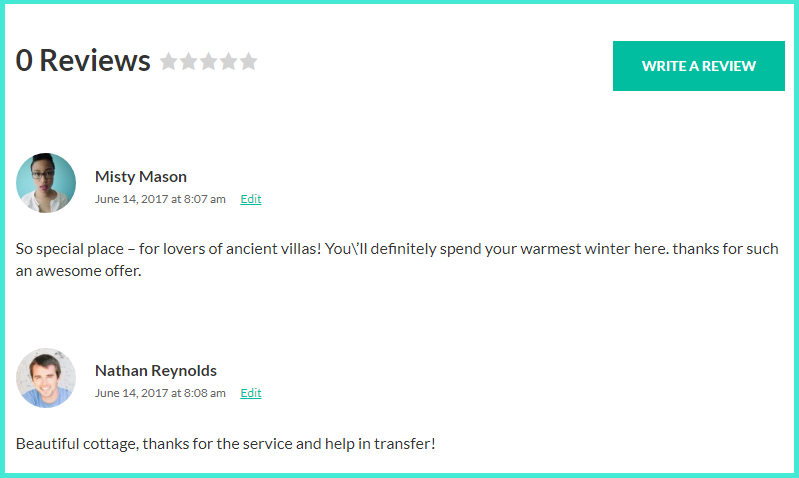Select the Misty Mason author name

click(141, 177)
